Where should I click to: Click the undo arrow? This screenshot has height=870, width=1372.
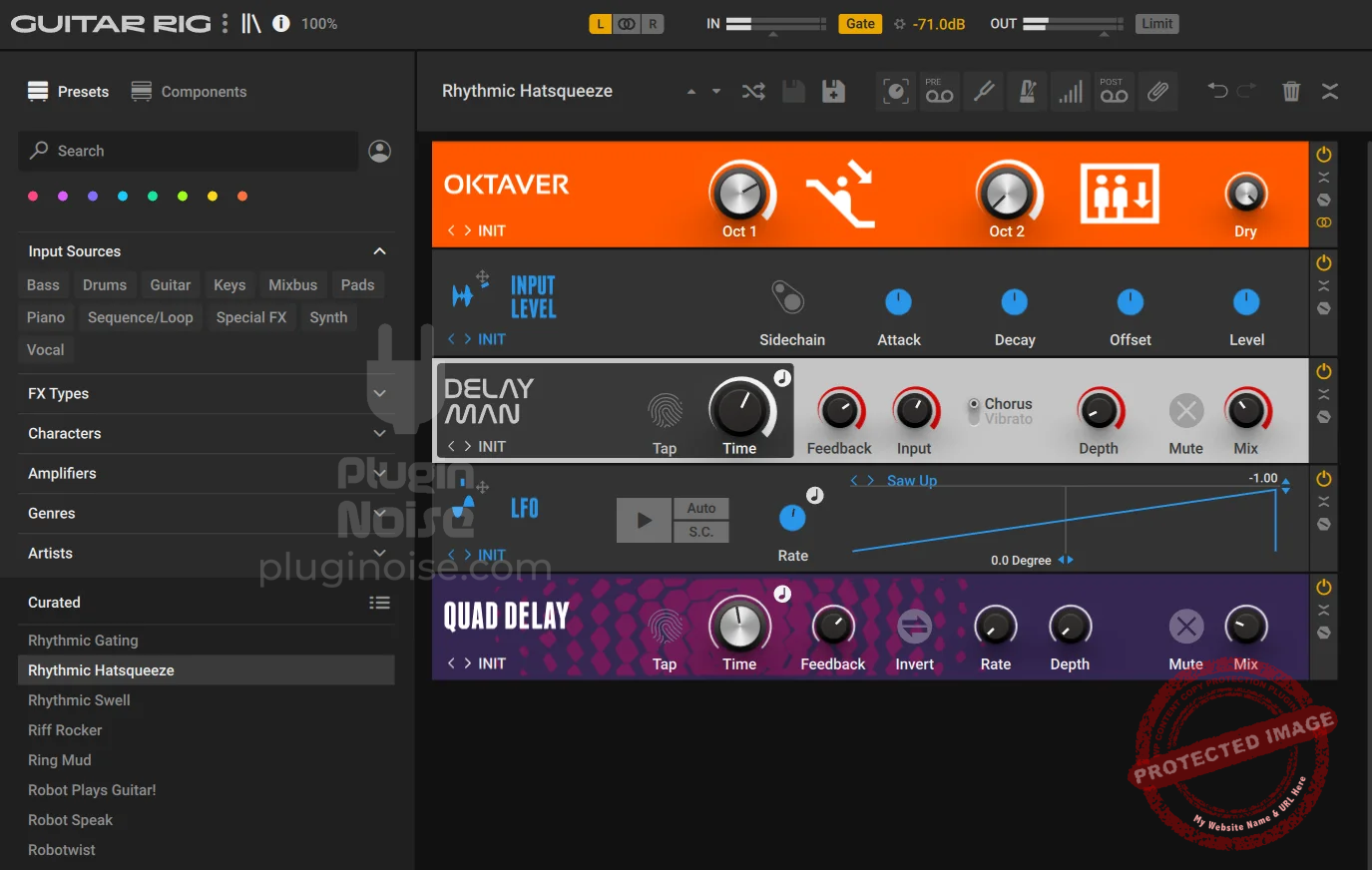click(1217, 91)
